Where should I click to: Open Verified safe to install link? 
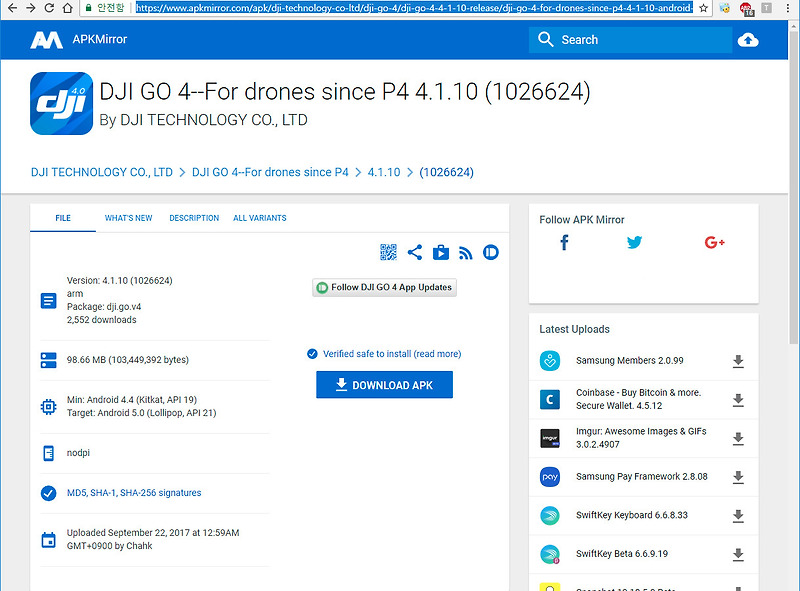(384, 354)
